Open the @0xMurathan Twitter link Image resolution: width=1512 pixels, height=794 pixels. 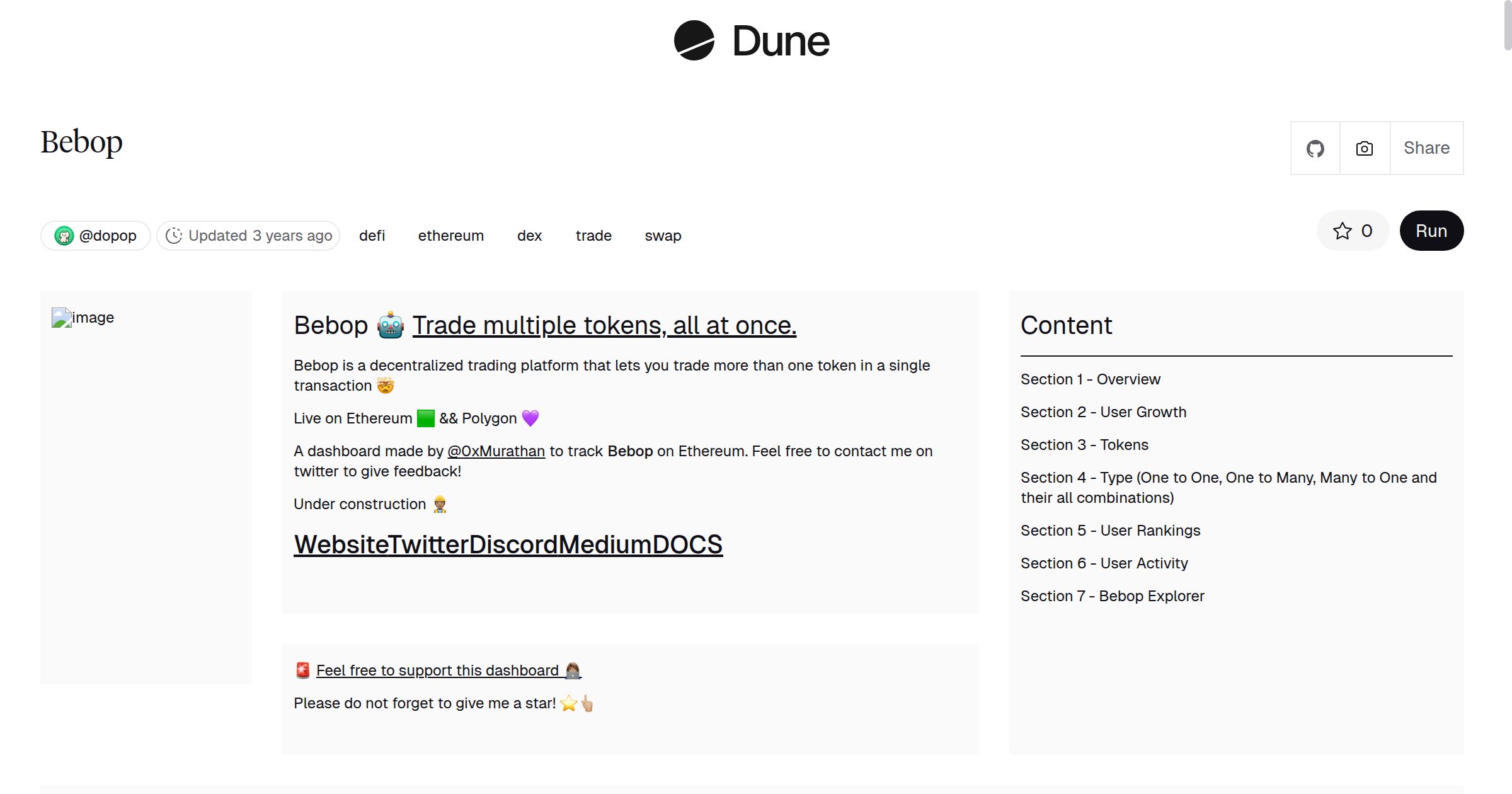click(x=496, y=451)
